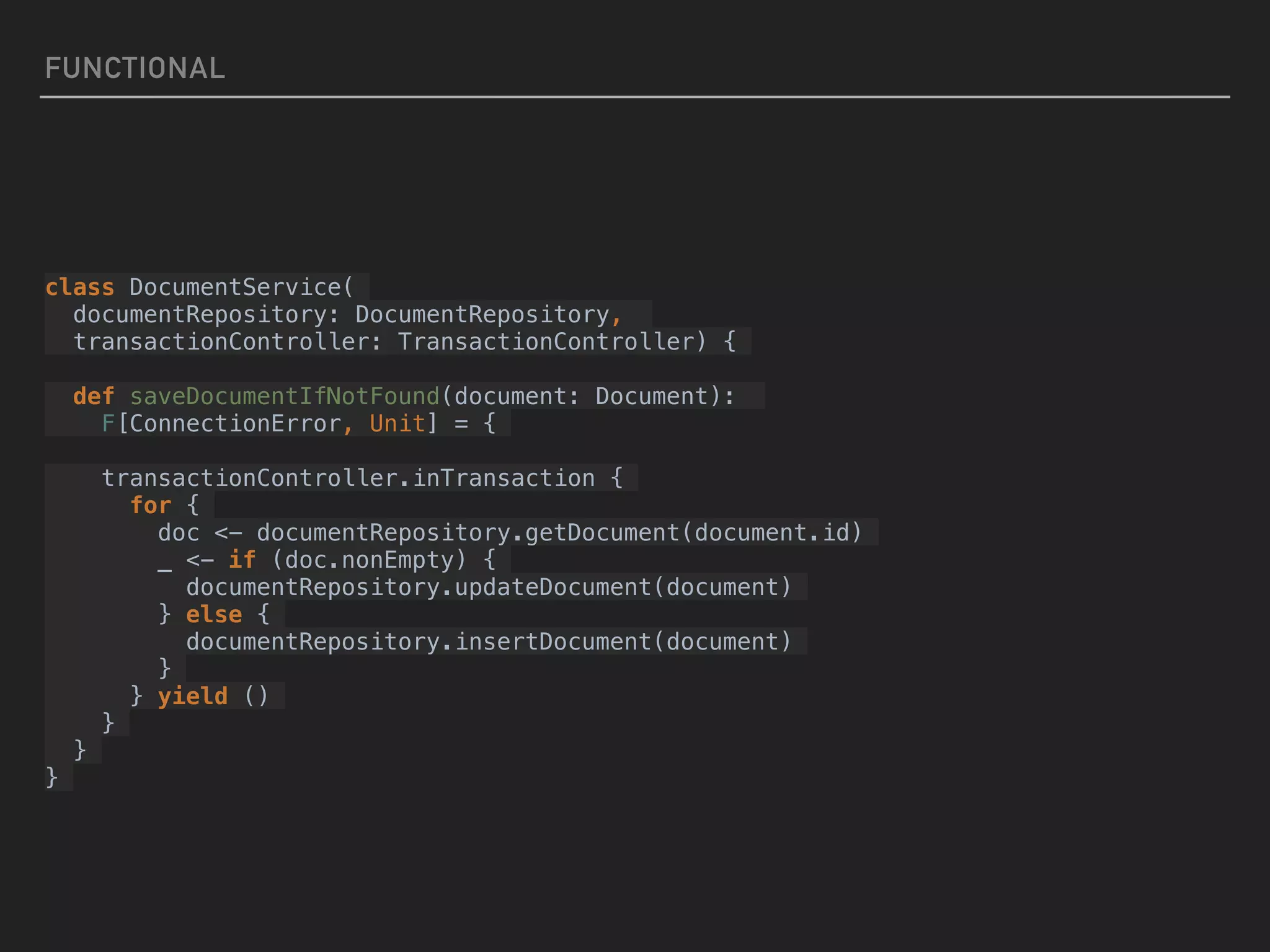Click the 'if' keyword
1270x952 pixels.
[242, 560]
